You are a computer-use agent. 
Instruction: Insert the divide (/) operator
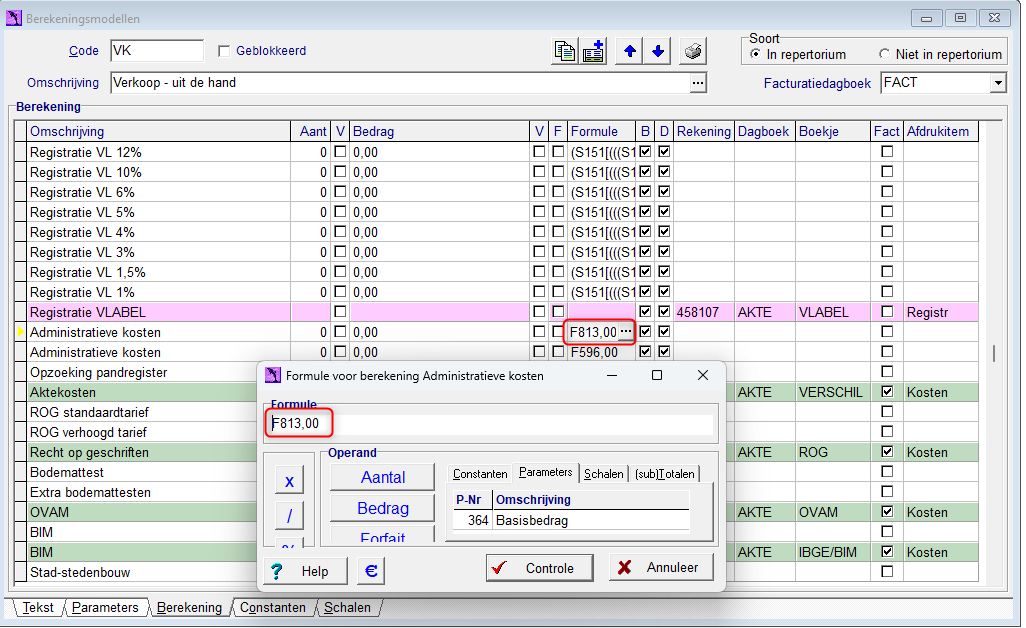(289, 516)
